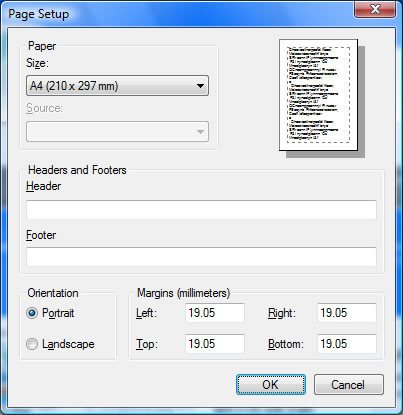Focus the Left margin field
Viewport: 403px width, 415px height.
[x=215, y=313]
